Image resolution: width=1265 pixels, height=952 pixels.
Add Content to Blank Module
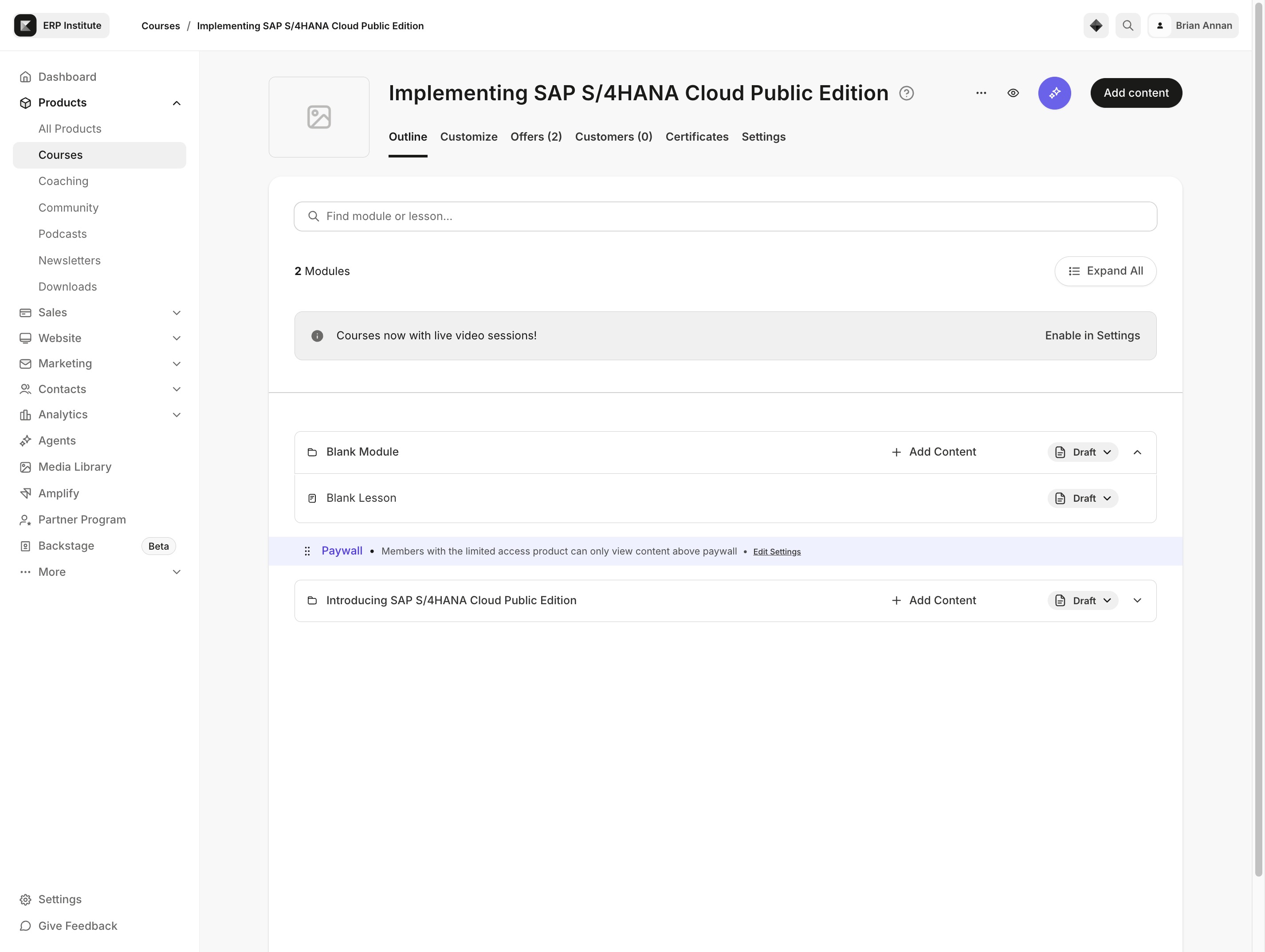pyautogui.click(x=934, y=452)
